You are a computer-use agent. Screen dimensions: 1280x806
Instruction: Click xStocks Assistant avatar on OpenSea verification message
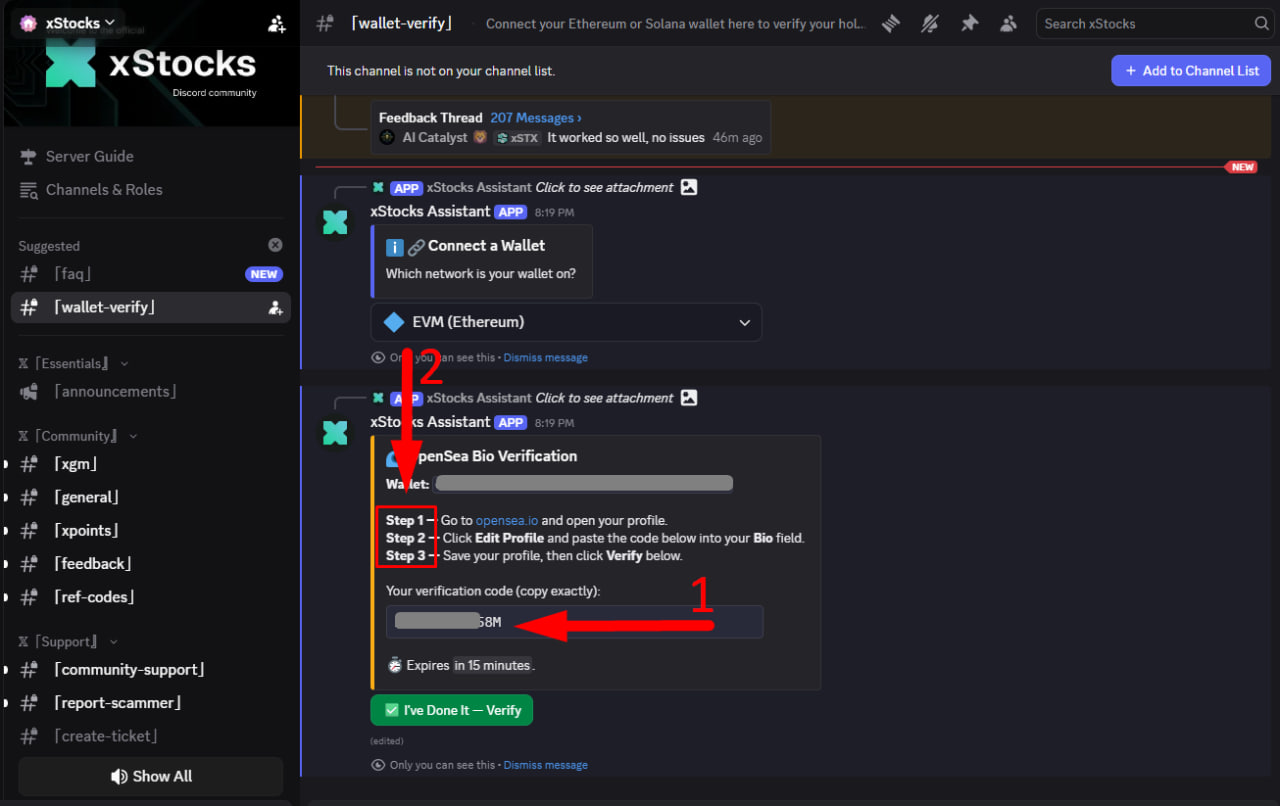point(335,433)
